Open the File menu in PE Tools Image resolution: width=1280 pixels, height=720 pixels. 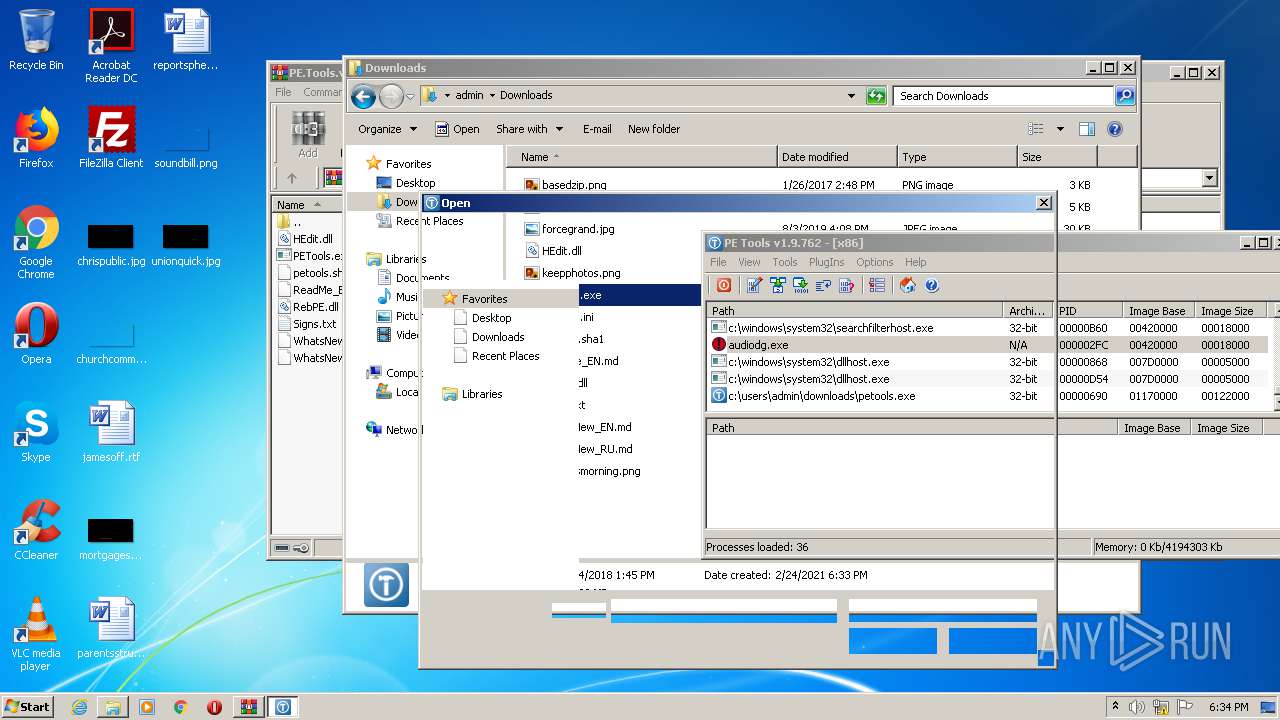pos(718,262)
